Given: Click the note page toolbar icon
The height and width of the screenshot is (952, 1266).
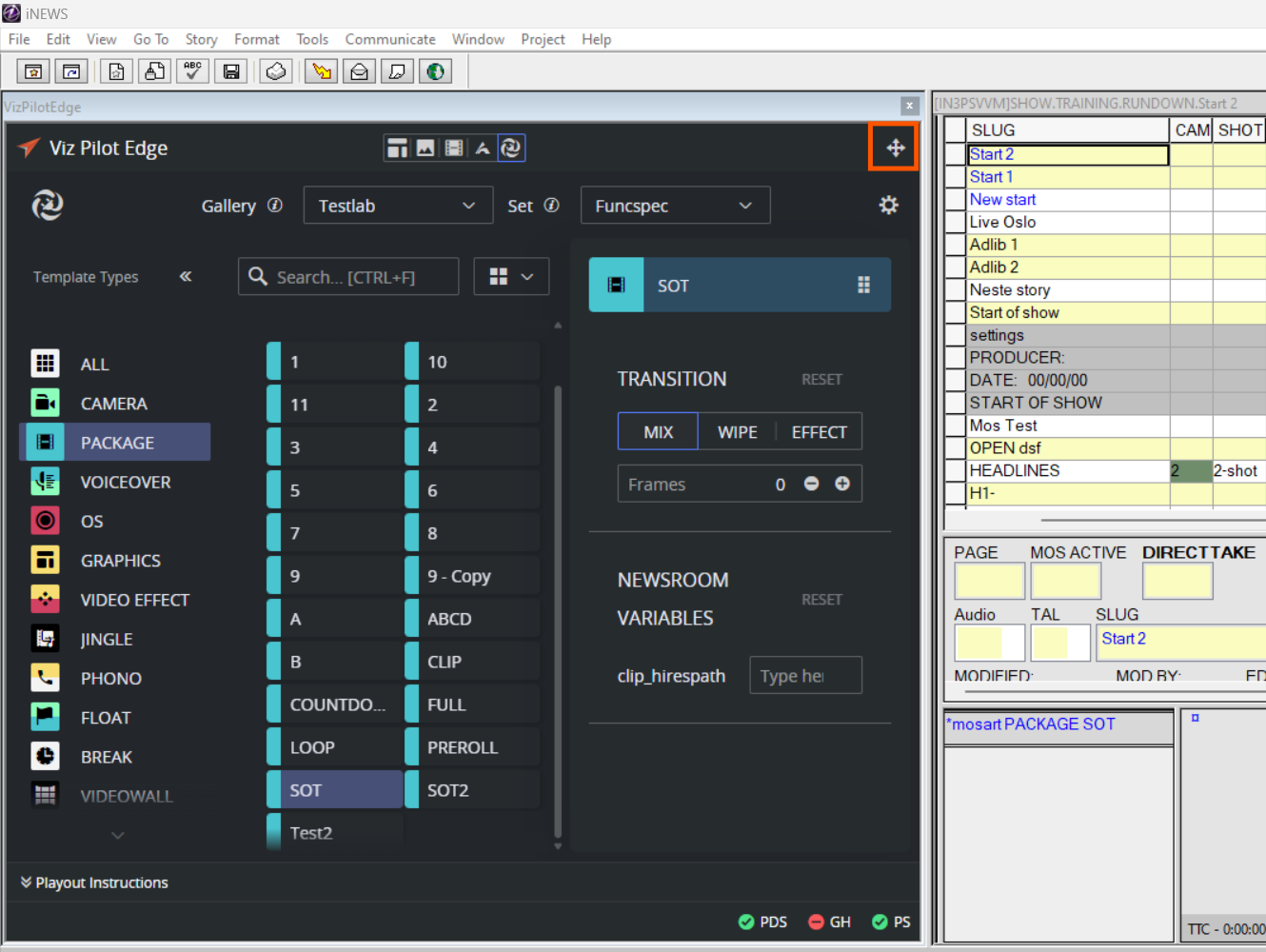Looking at the screenshot, I should (398, 71).
